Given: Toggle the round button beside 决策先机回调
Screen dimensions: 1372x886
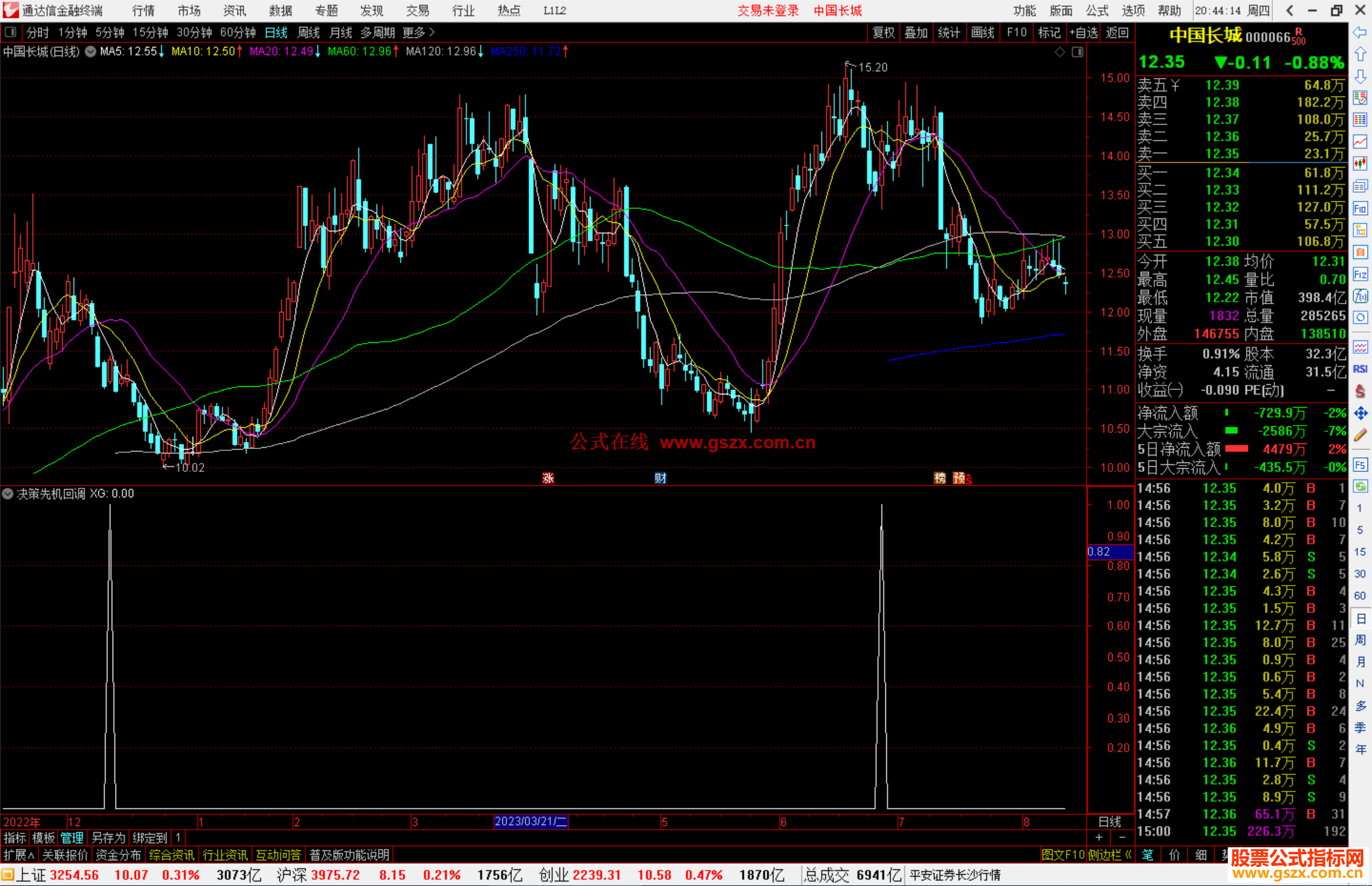Looking at the screenshot, I should (x=8, y=493).
